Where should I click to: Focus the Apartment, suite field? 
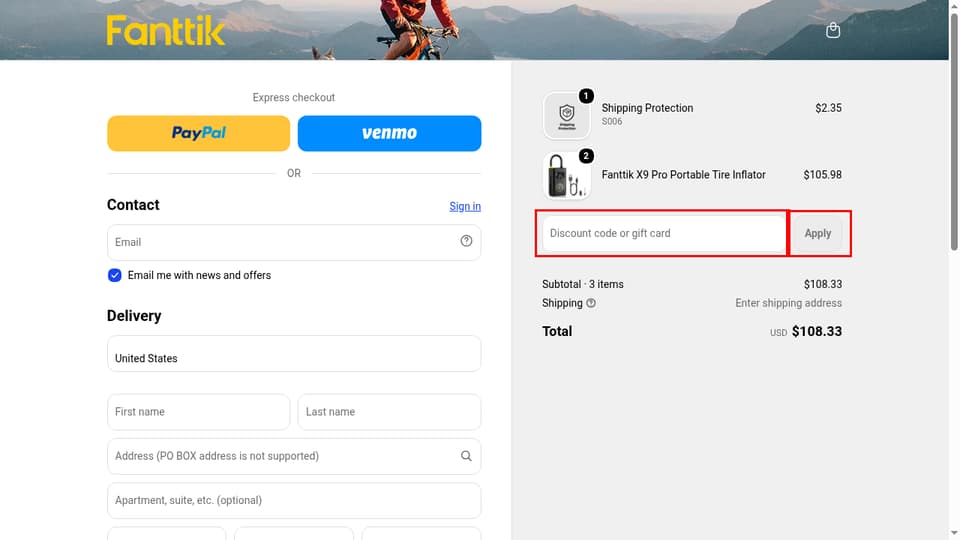(x=294, y=500)
